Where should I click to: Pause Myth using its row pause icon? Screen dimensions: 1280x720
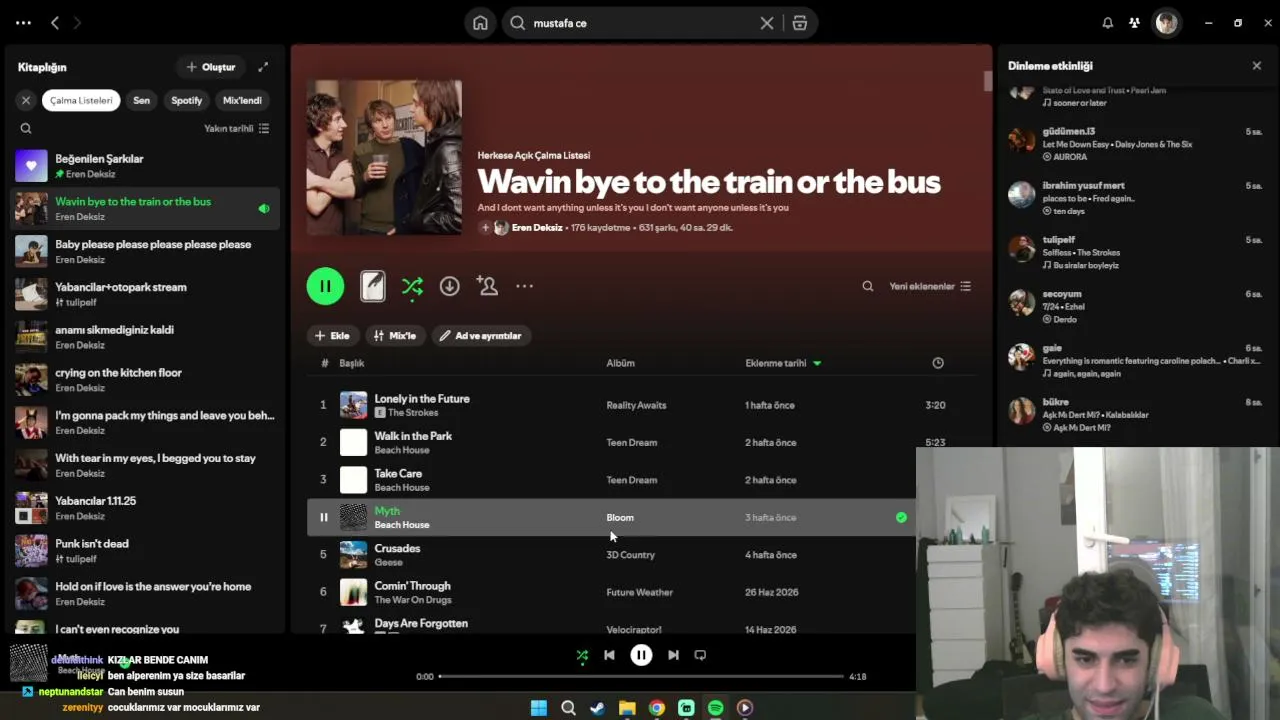click(323, 517)
